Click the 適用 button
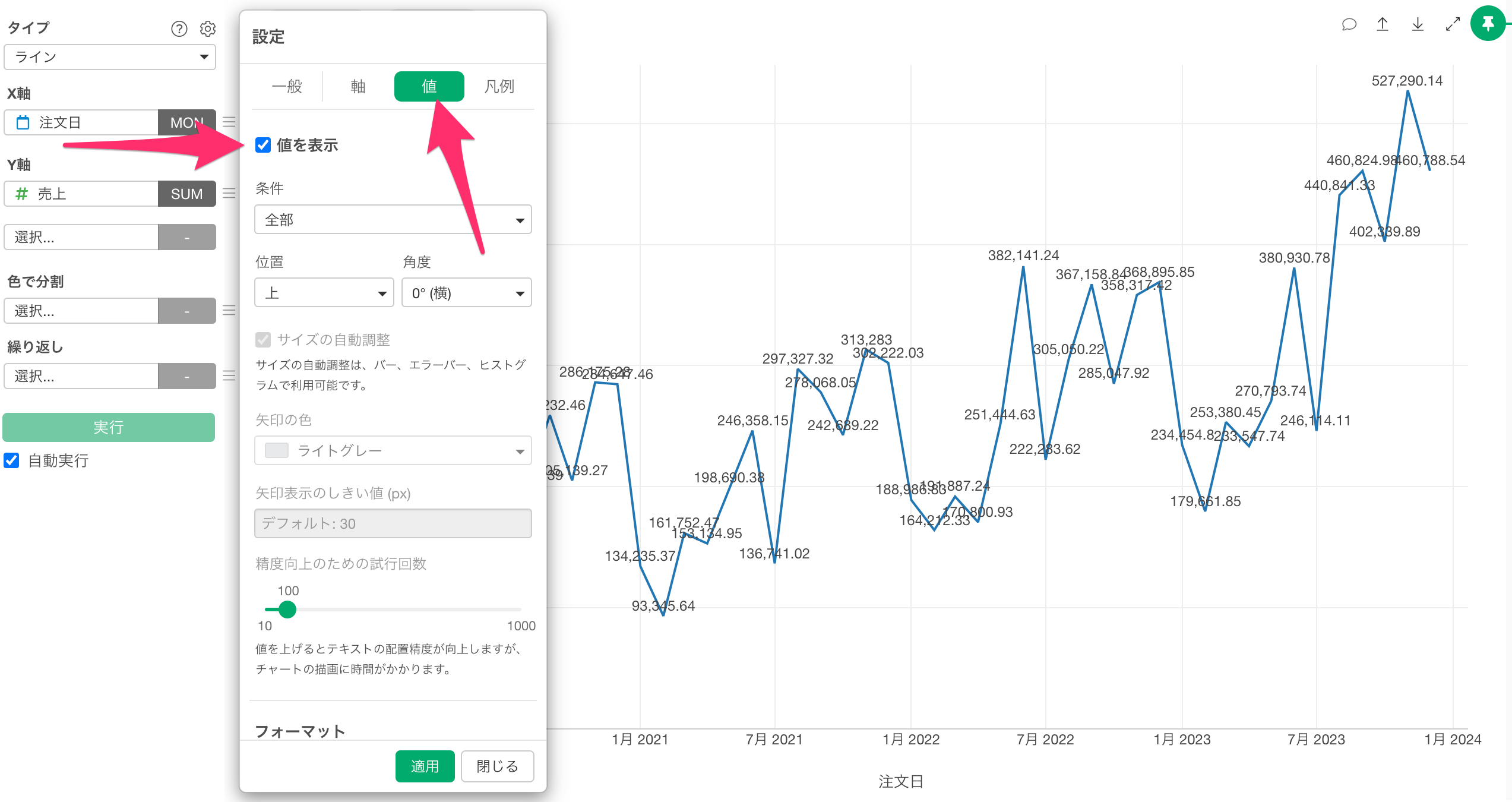The width and height of the screenshot is (1512, 802). [425, 766]
